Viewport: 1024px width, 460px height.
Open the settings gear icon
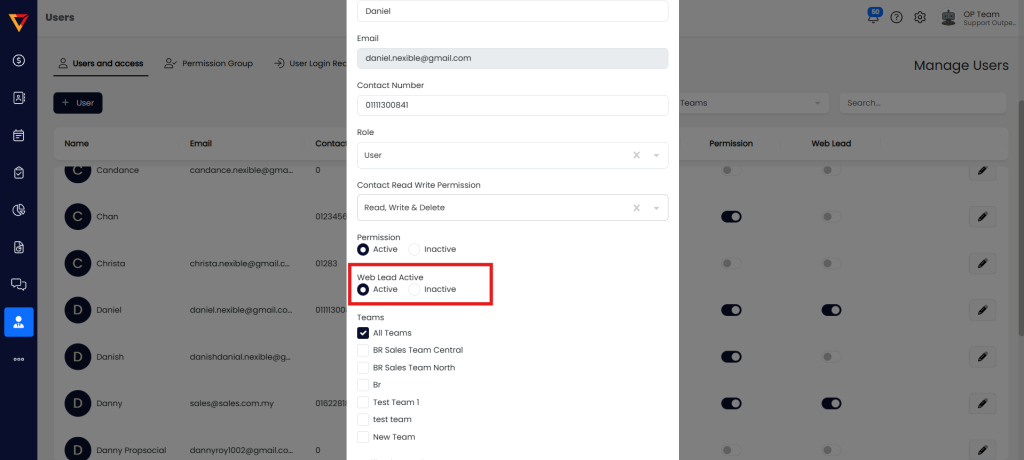920,17
